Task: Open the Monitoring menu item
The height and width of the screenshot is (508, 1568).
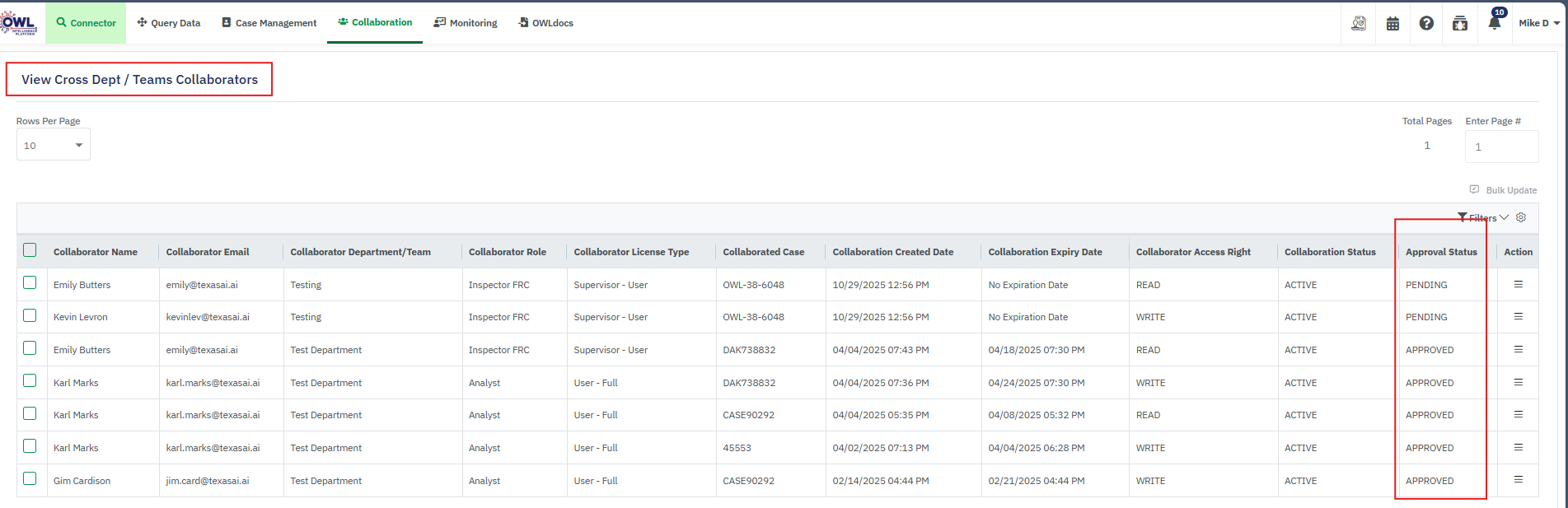Action: tap(466, 23)
